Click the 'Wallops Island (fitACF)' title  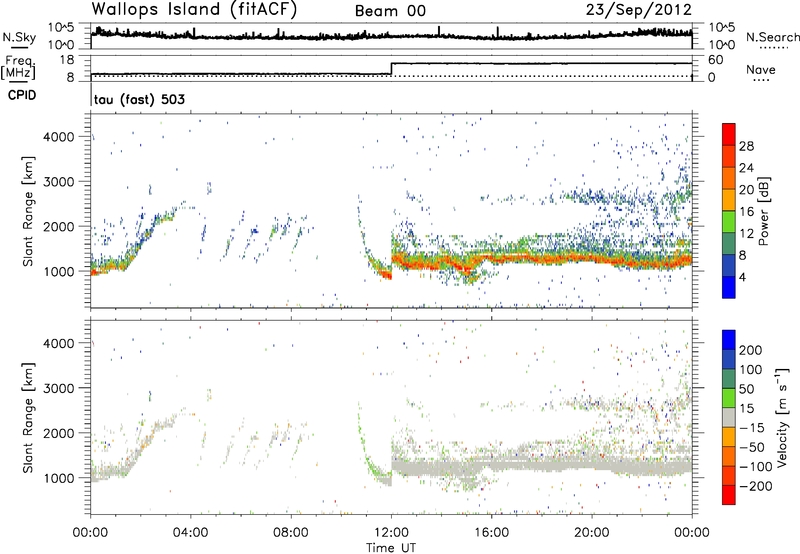(194, 10)
